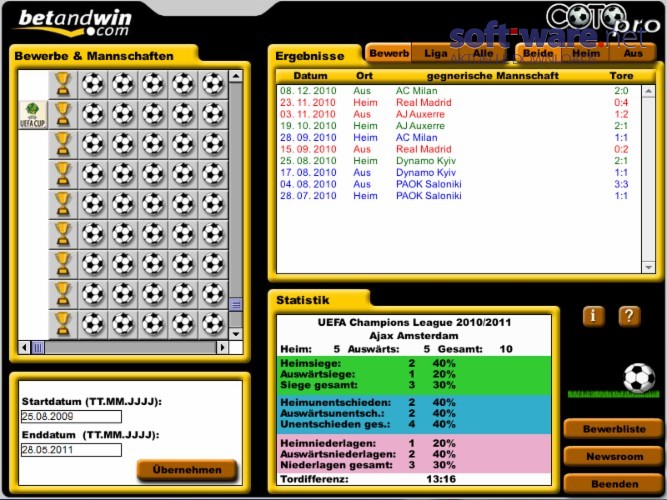
Task: Click the Ajax Amsterdam team heading
Action: pos(414,336)
